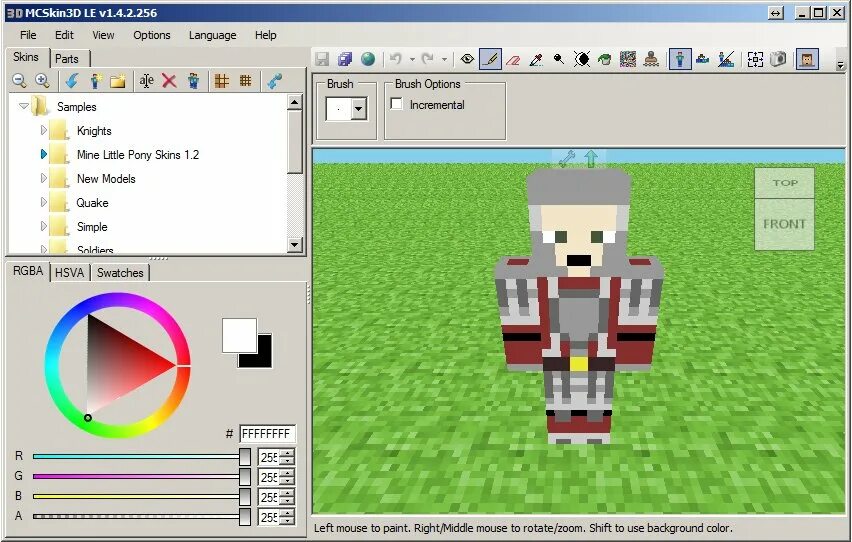Open the Redo history dropdown arrow
Screen dimensions: 852x542
click(444, 59)
